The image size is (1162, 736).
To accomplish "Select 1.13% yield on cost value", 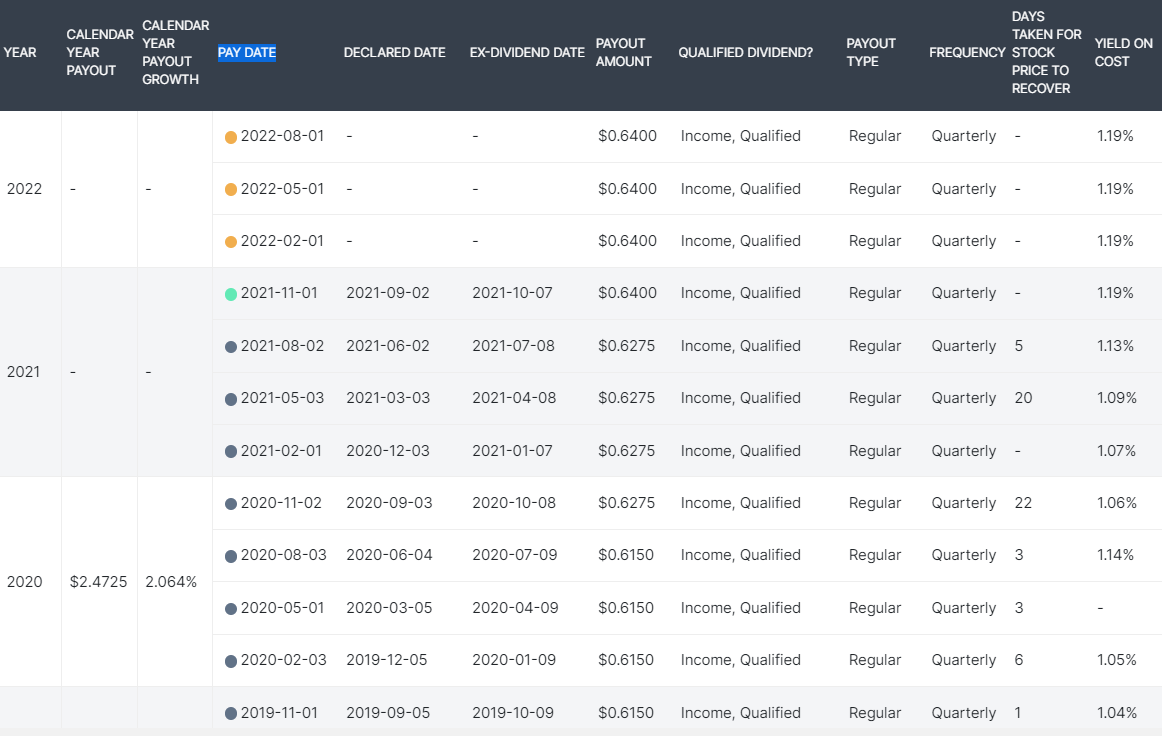I will tap(1115, 346).
